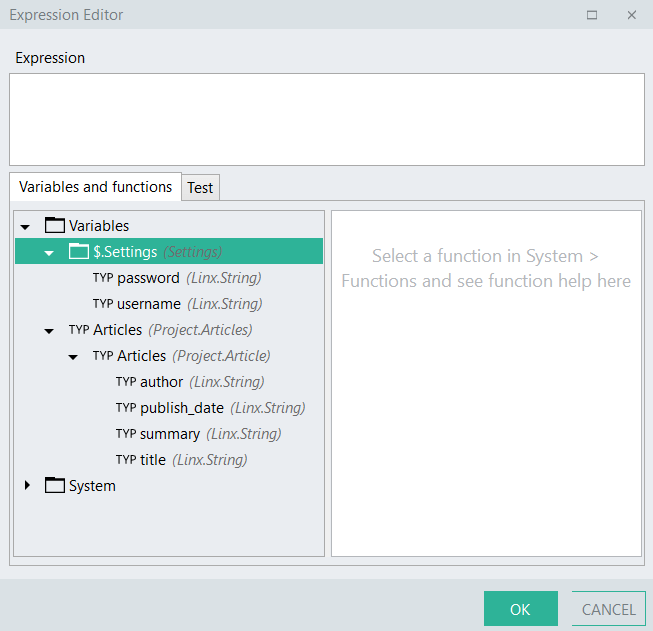Click the (Project.Articles) type text
This screenshot has width=653, height=631.
pos(200,330)
